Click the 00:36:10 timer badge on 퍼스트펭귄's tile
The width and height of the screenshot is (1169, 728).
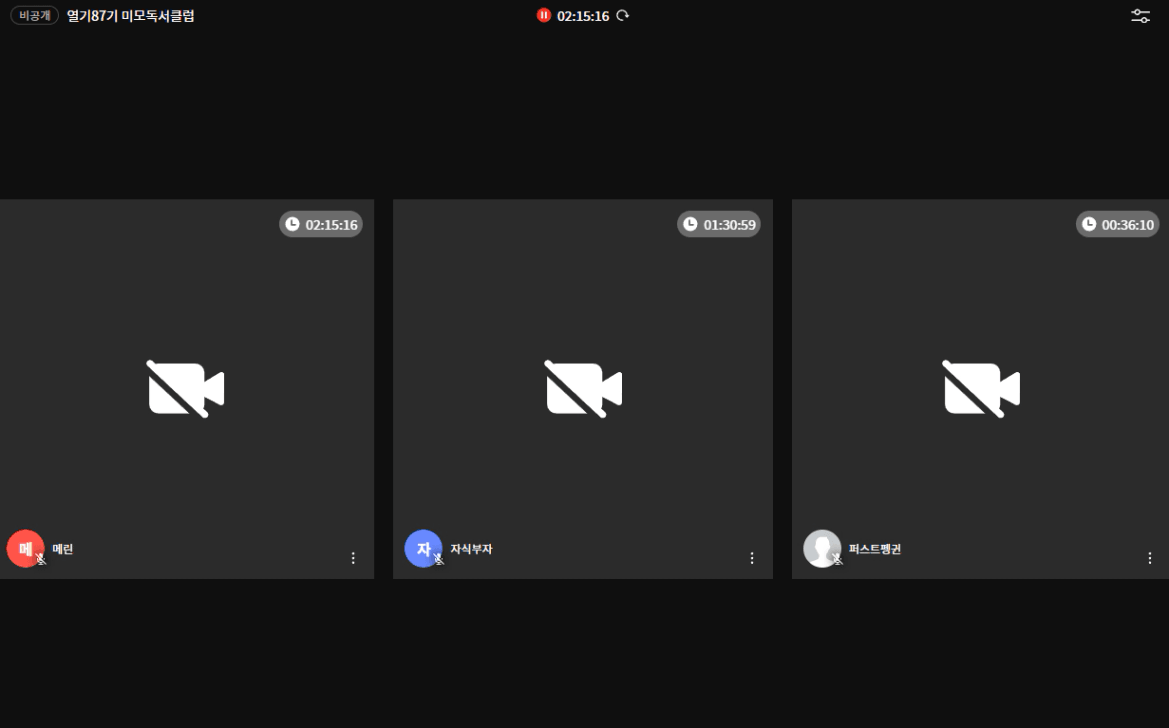[1117, 225]
